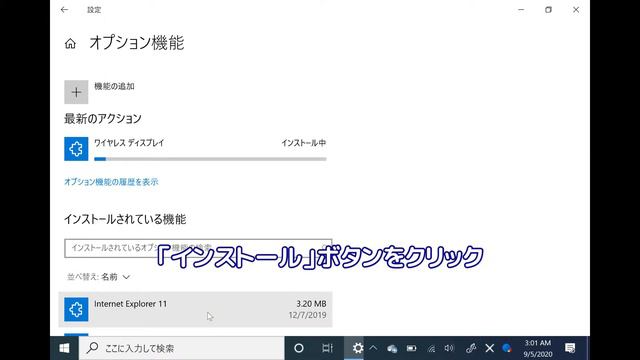Select the Internet Explorer 11 row name
Image resolution: width=640 pixels, height=360 pixels.
point(131,304)
